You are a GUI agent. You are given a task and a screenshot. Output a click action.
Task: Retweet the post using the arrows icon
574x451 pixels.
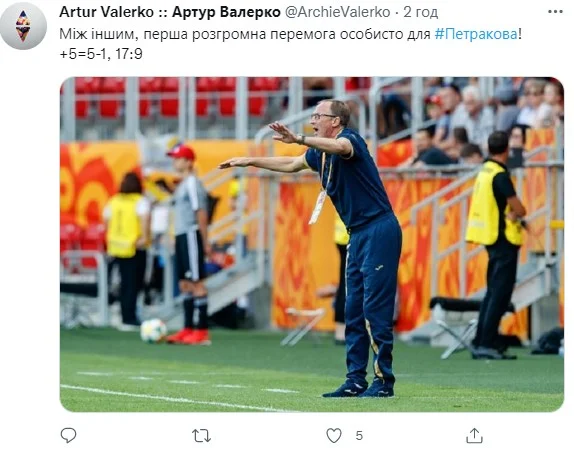pyautogui.click(x=201, y=436)
